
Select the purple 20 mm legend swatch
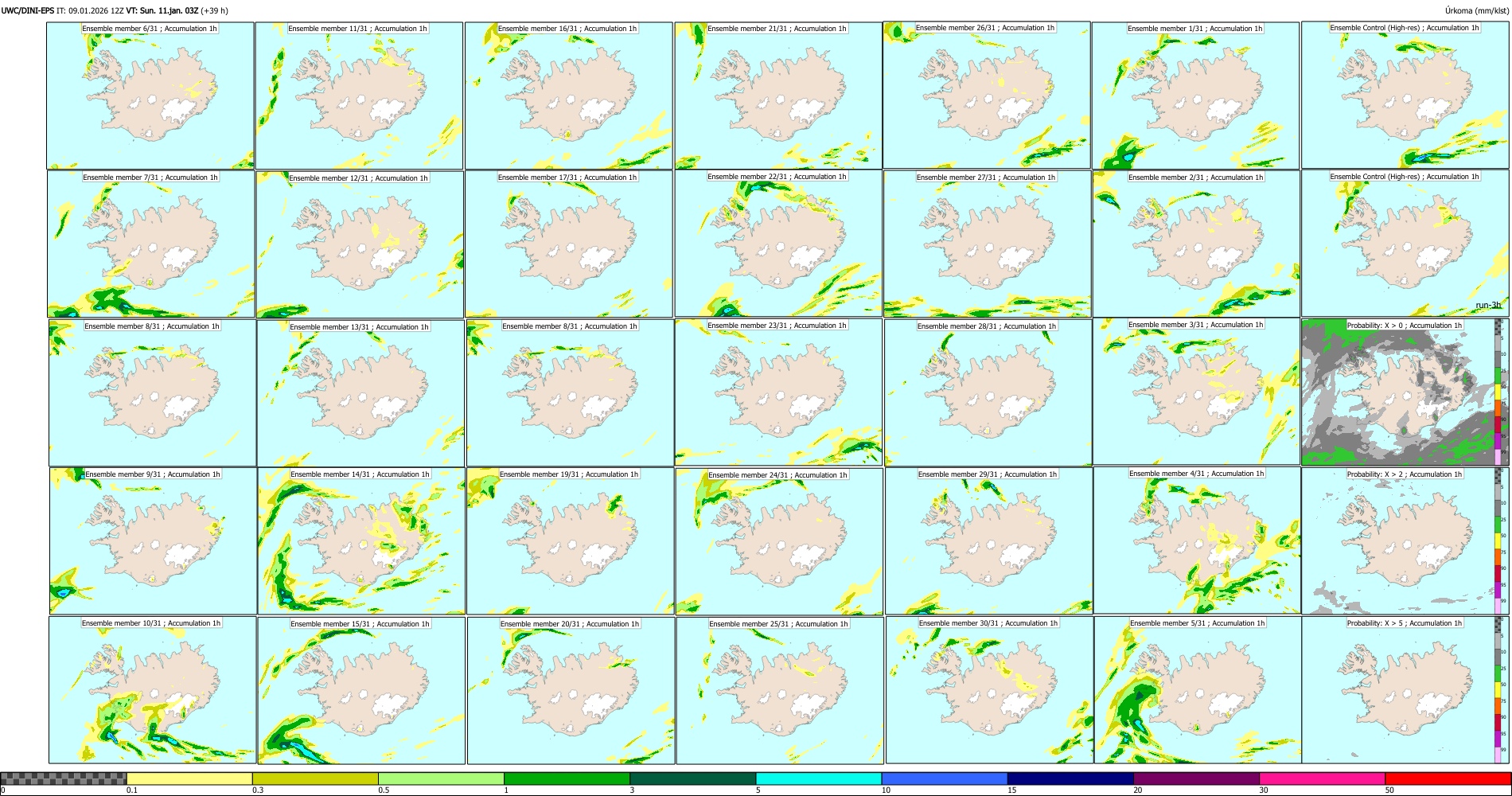1196,778
